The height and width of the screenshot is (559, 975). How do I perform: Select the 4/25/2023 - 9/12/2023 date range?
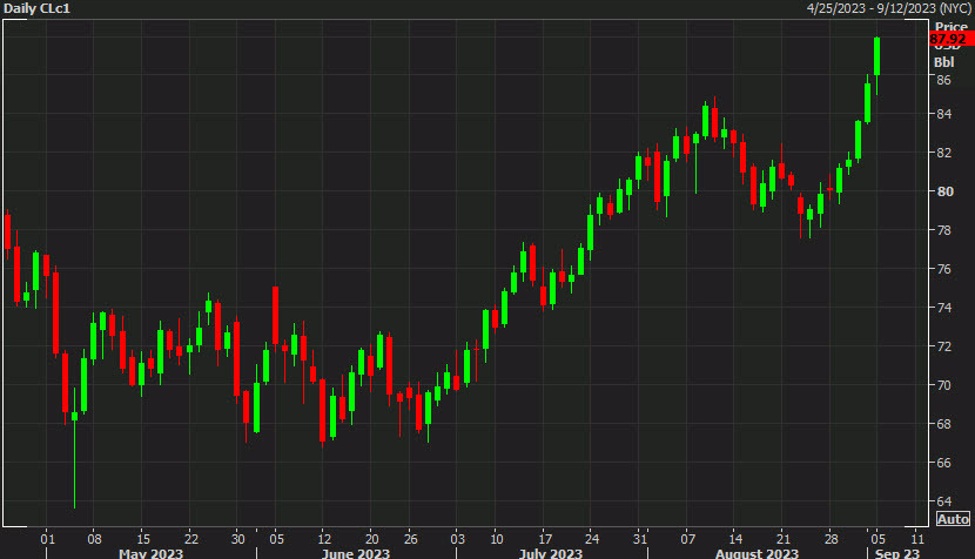click(x=888, y=9)
